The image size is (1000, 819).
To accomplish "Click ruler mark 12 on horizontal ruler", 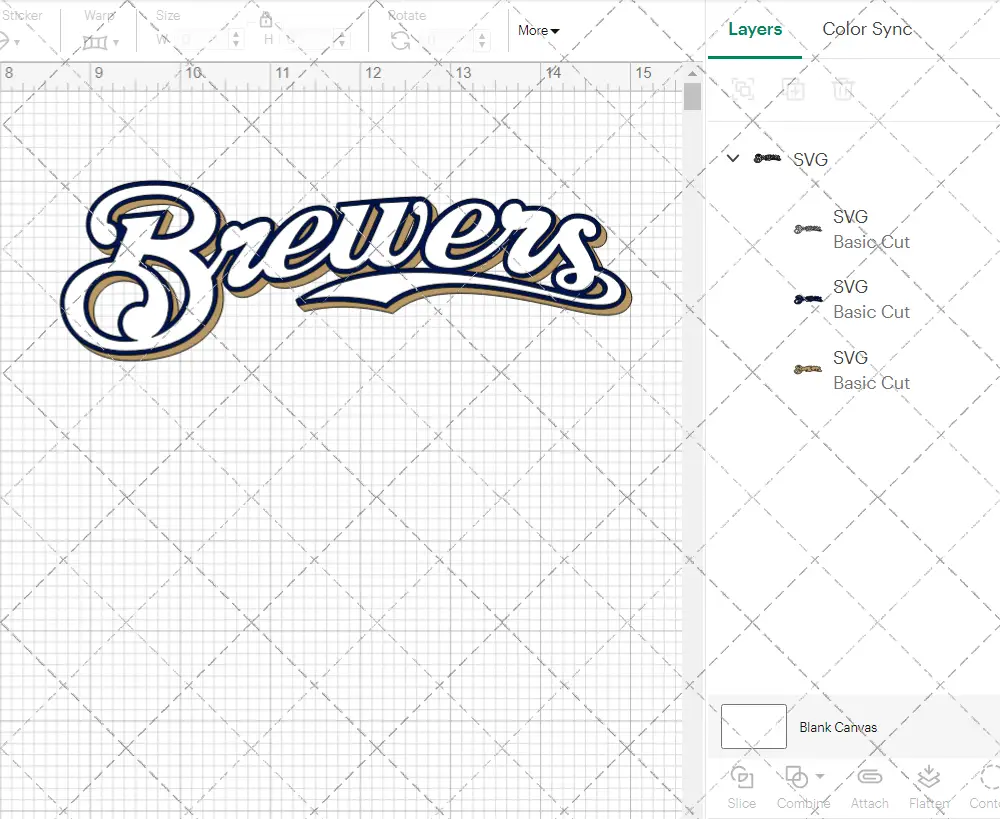I will point(373,73).
